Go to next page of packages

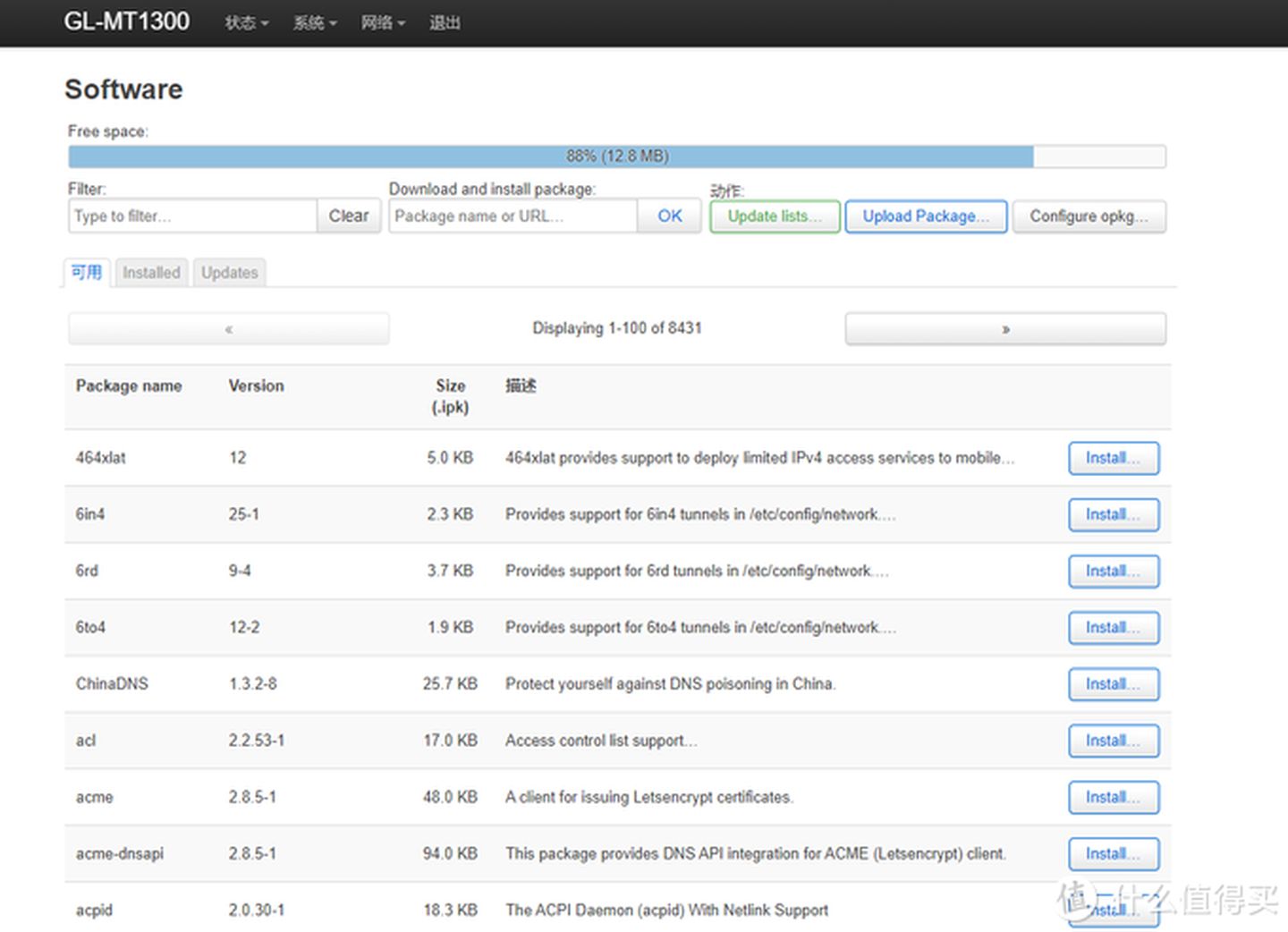click(x=1005, y=329)
